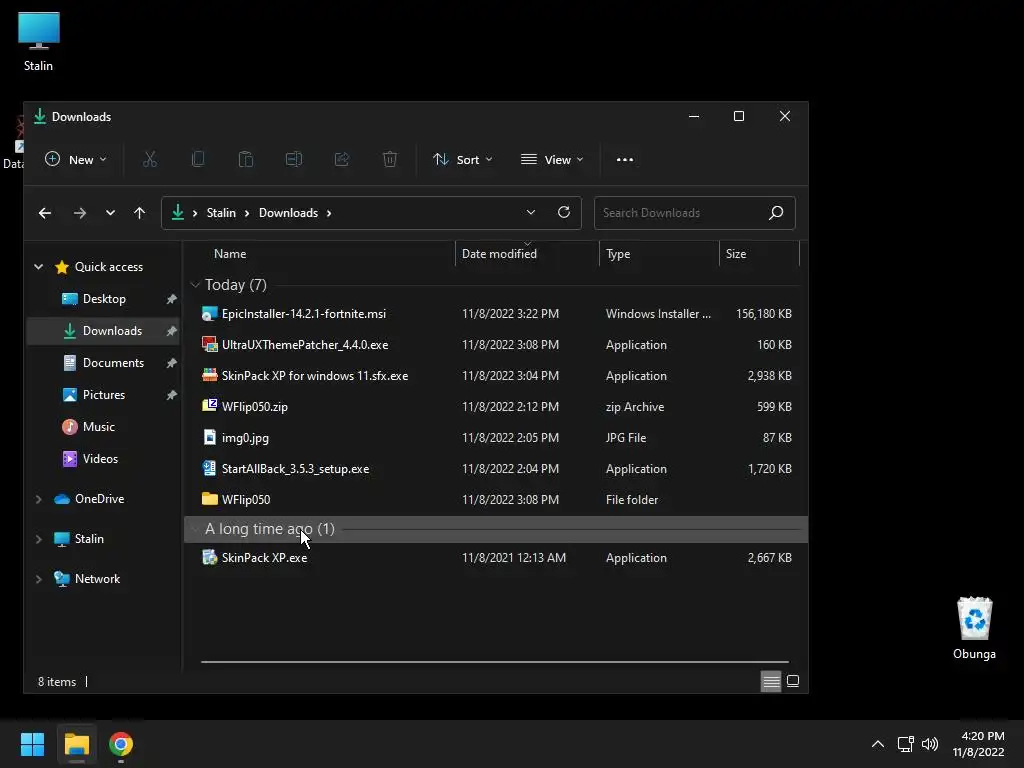The width and height of the screenshot is (1024, 768).
Task: Select Desktop in Quick access
Action: pyautogui.click(x=104, y=298)
